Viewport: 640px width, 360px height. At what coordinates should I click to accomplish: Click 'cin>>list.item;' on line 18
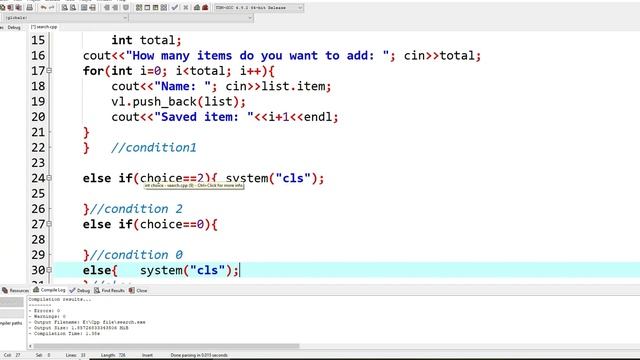278,86
